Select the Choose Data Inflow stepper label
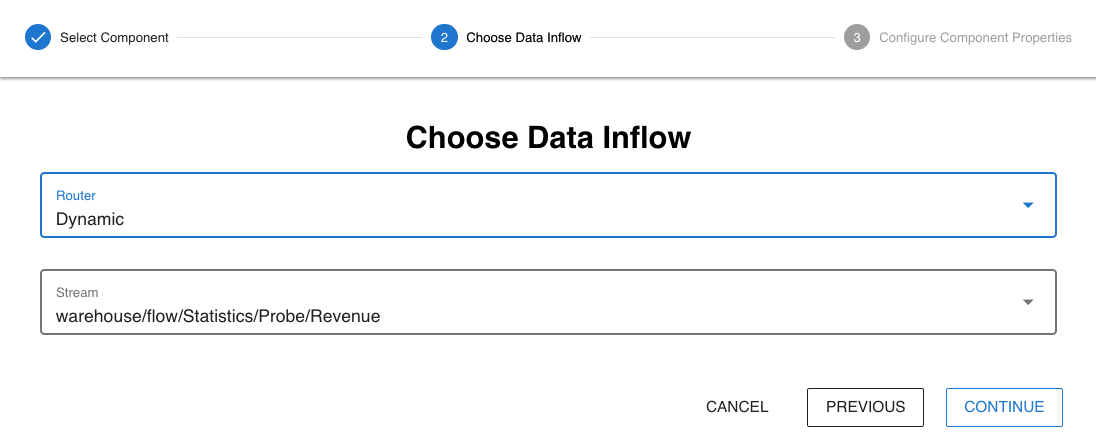The width and height of the screenshot is (1096, 448). click(x=524, y=38)
